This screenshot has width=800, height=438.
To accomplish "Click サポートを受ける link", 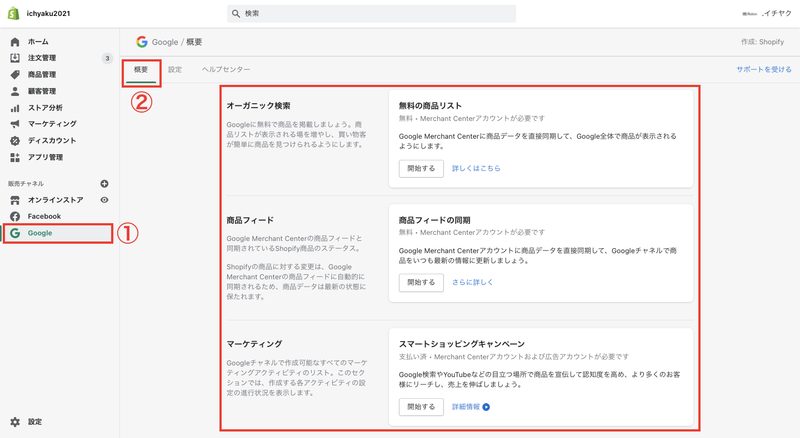I will (x=764, y=69).
